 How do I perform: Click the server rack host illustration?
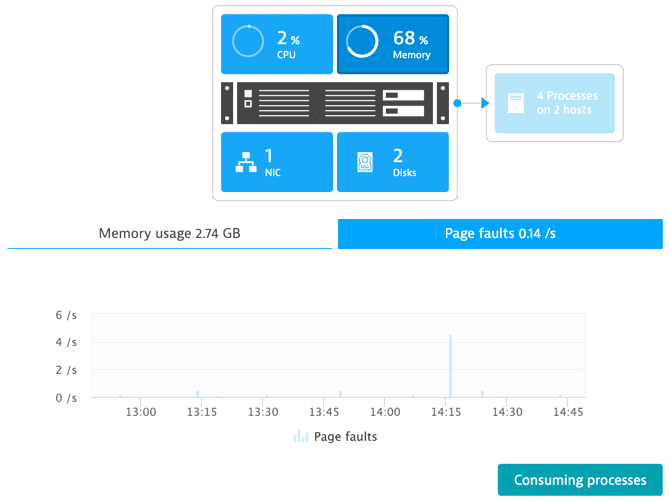tap(335, 103)
